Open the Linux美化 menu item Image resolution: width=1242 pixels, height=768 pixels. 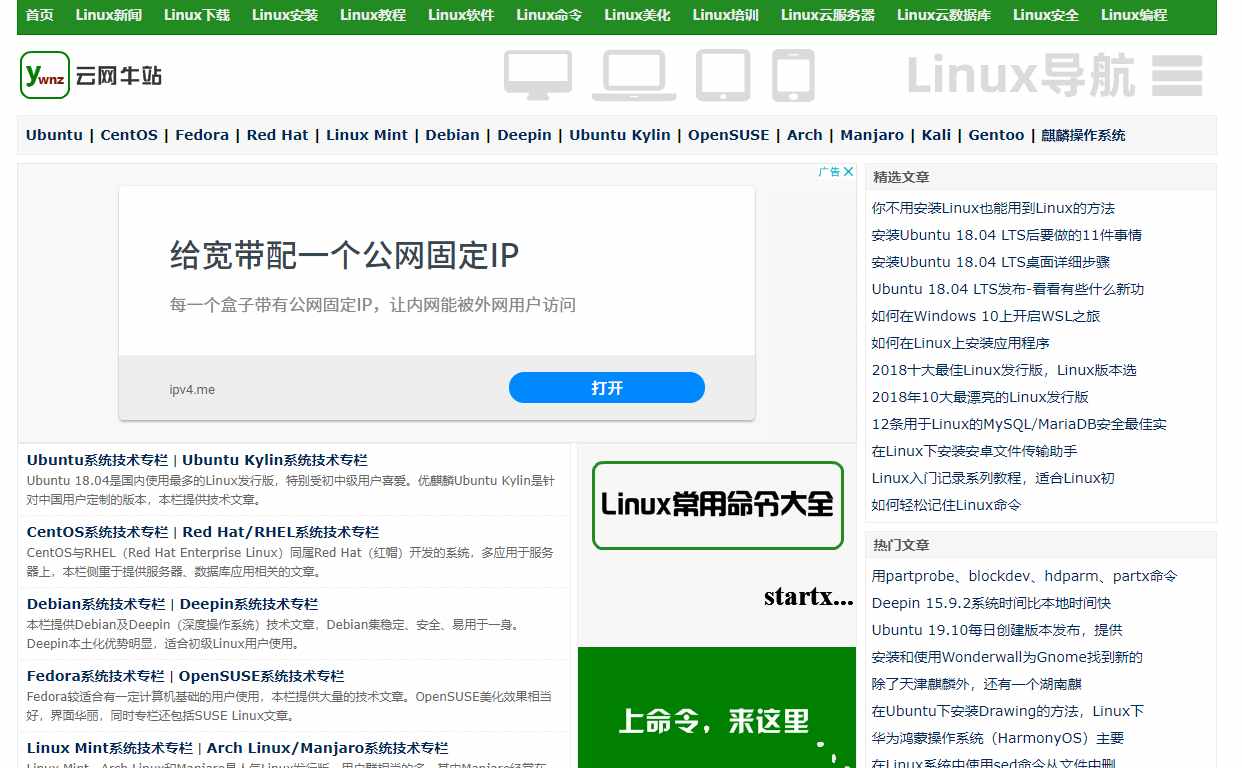(x=637, y=15)
